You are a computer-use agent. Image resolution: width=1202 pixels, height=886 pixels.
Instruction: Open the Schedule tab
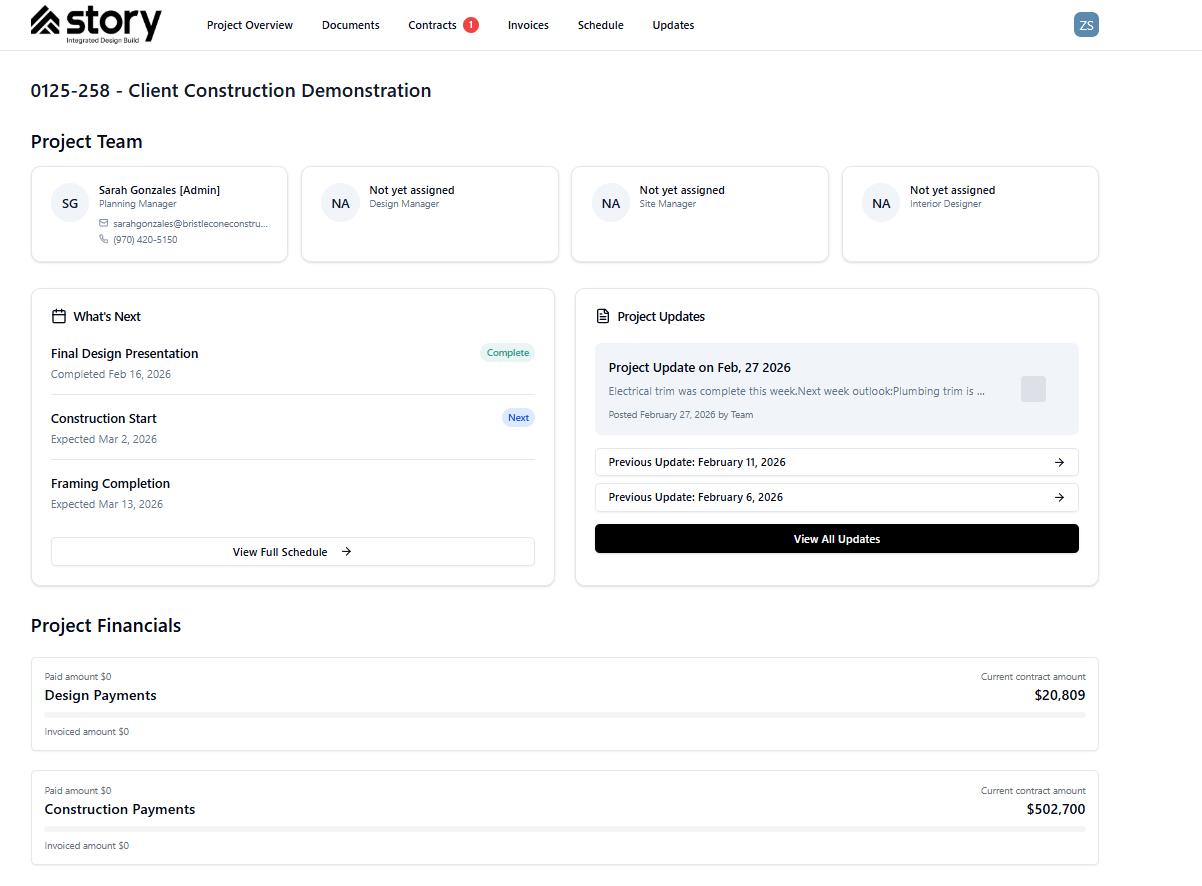coord(600,25)
